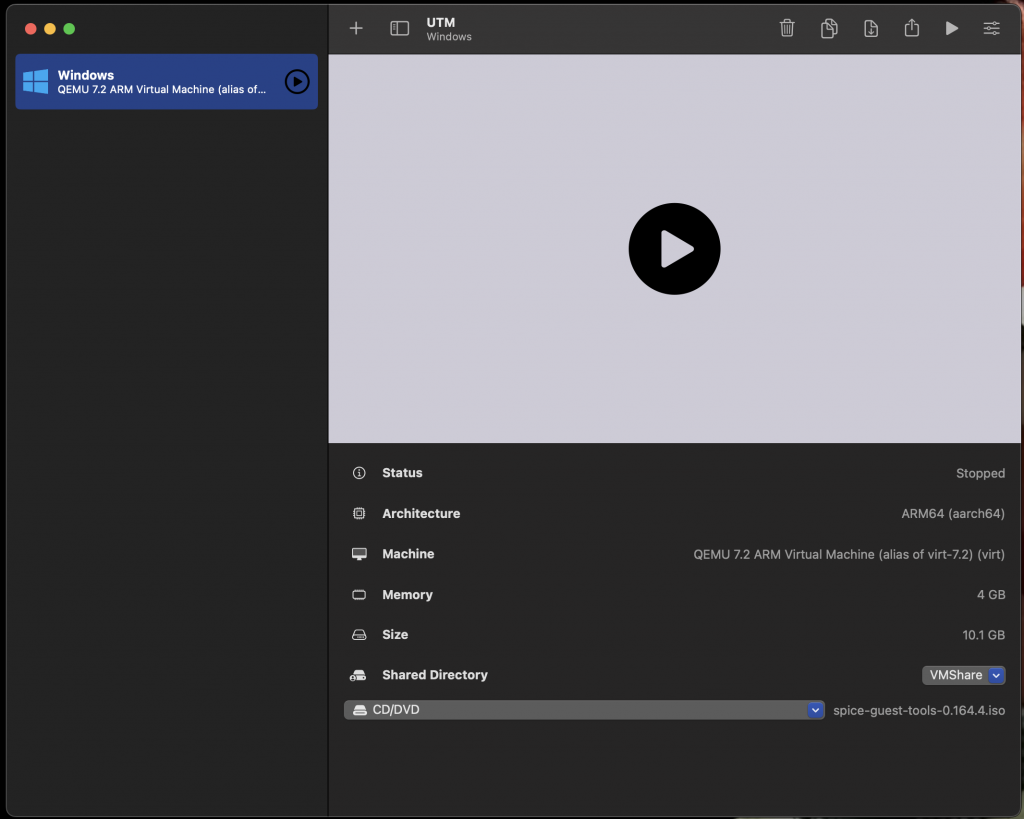Viewport: 1024px width, 819px height.
Task: Start Windows with the large center play button
Action: (674, 249)
